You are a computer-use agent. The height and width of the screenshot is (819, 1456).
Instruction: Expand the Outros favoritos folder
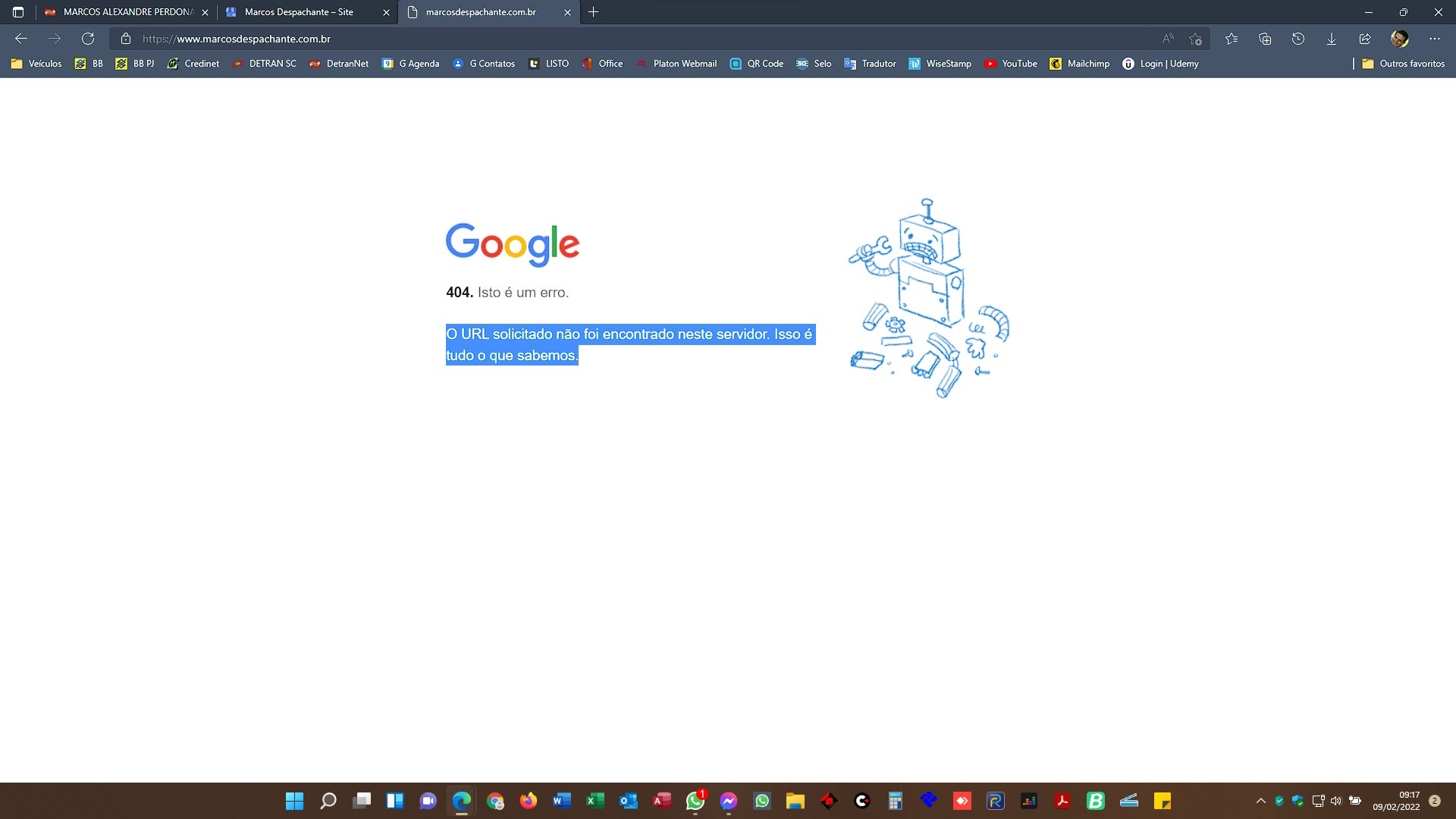click(1404, 64)
